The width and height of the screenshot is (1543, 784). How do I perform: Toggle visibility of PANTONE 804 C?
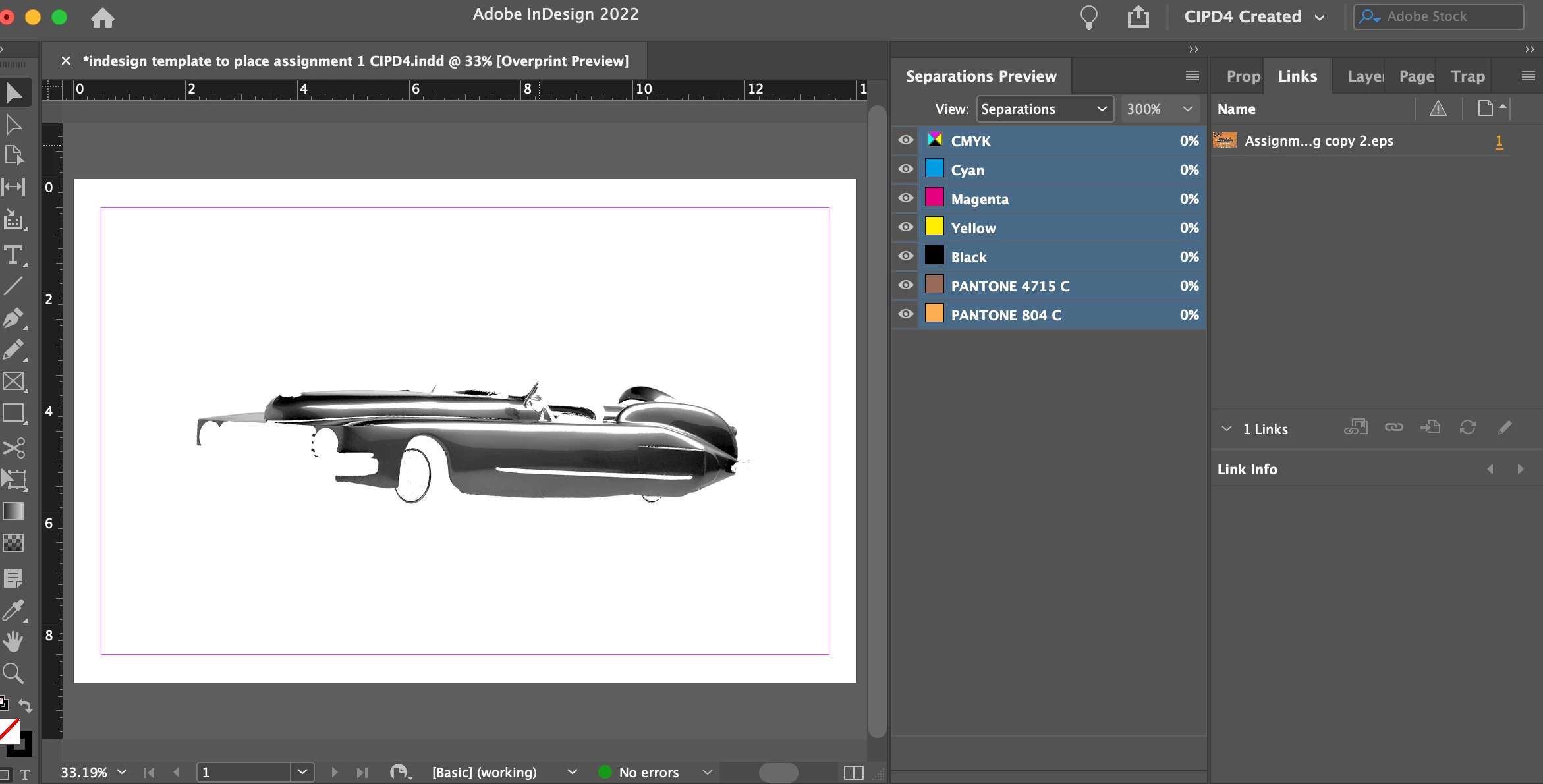906,314
